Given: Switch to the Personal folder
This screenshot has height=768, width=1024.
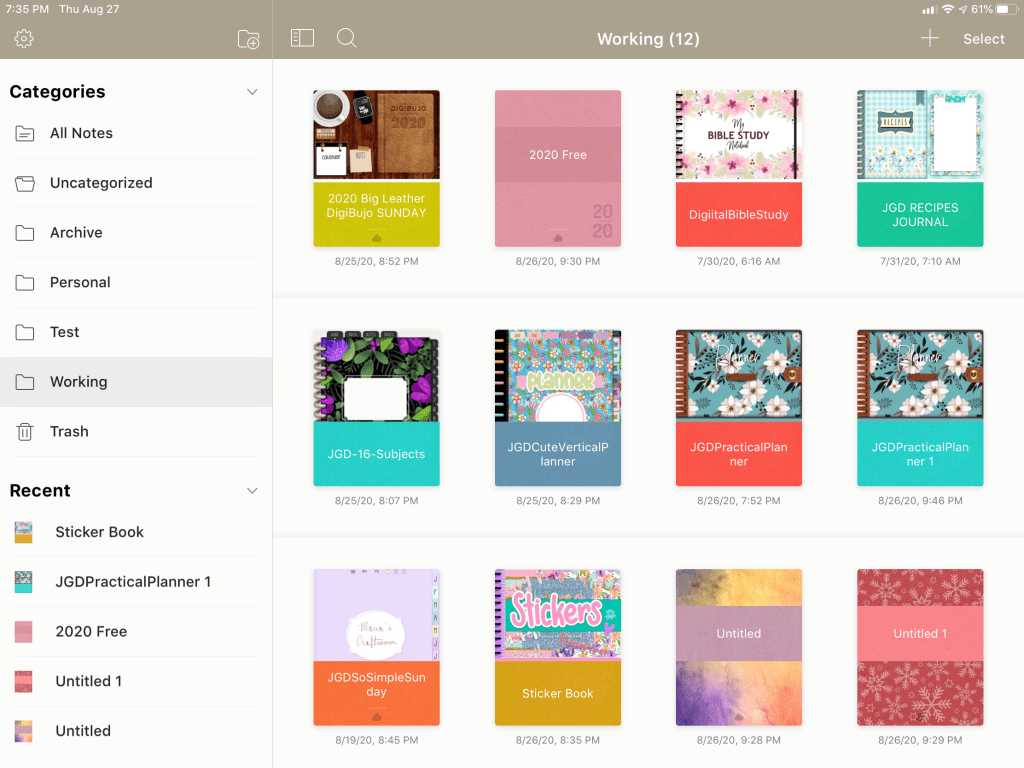Looking at the screenshot, I should pos(79,282).
